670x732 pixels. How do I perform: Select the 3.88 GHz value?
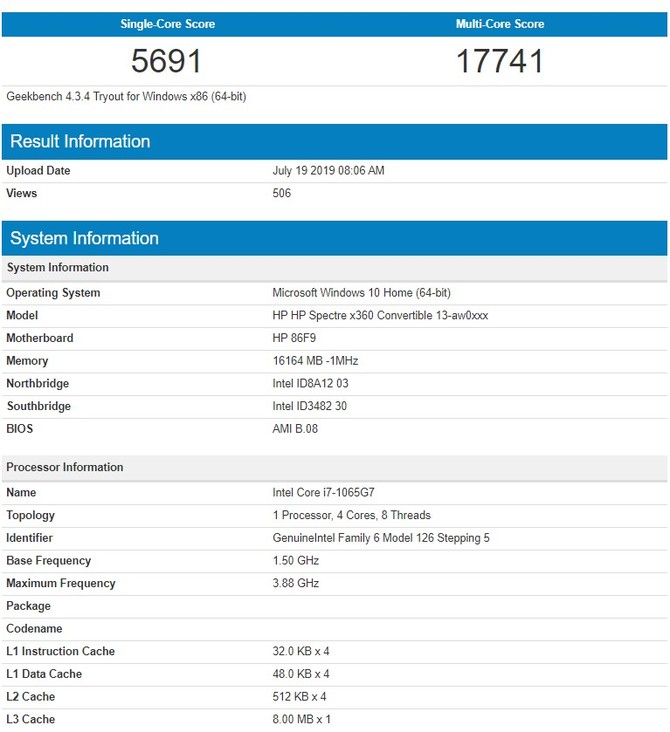[296, 583]
